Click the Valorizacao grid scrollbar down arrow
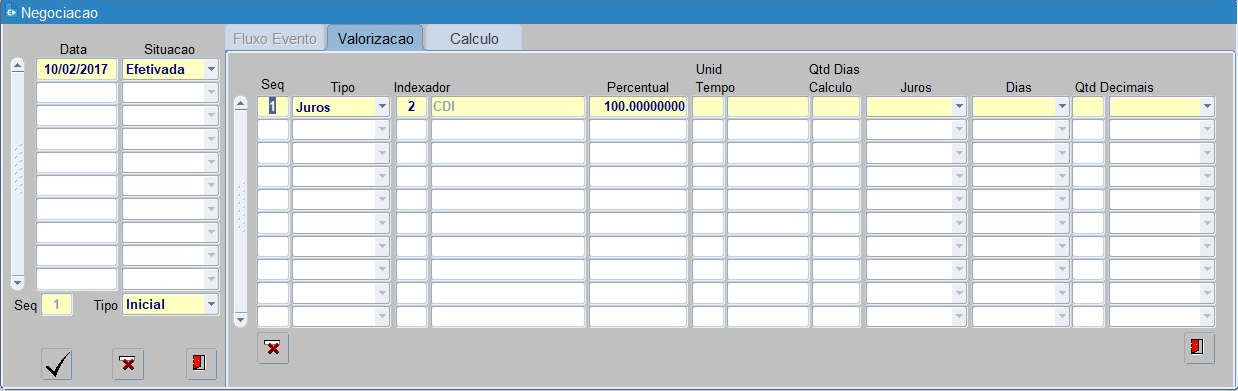Viewport: 1238px width, 391px height. (240, 319)
